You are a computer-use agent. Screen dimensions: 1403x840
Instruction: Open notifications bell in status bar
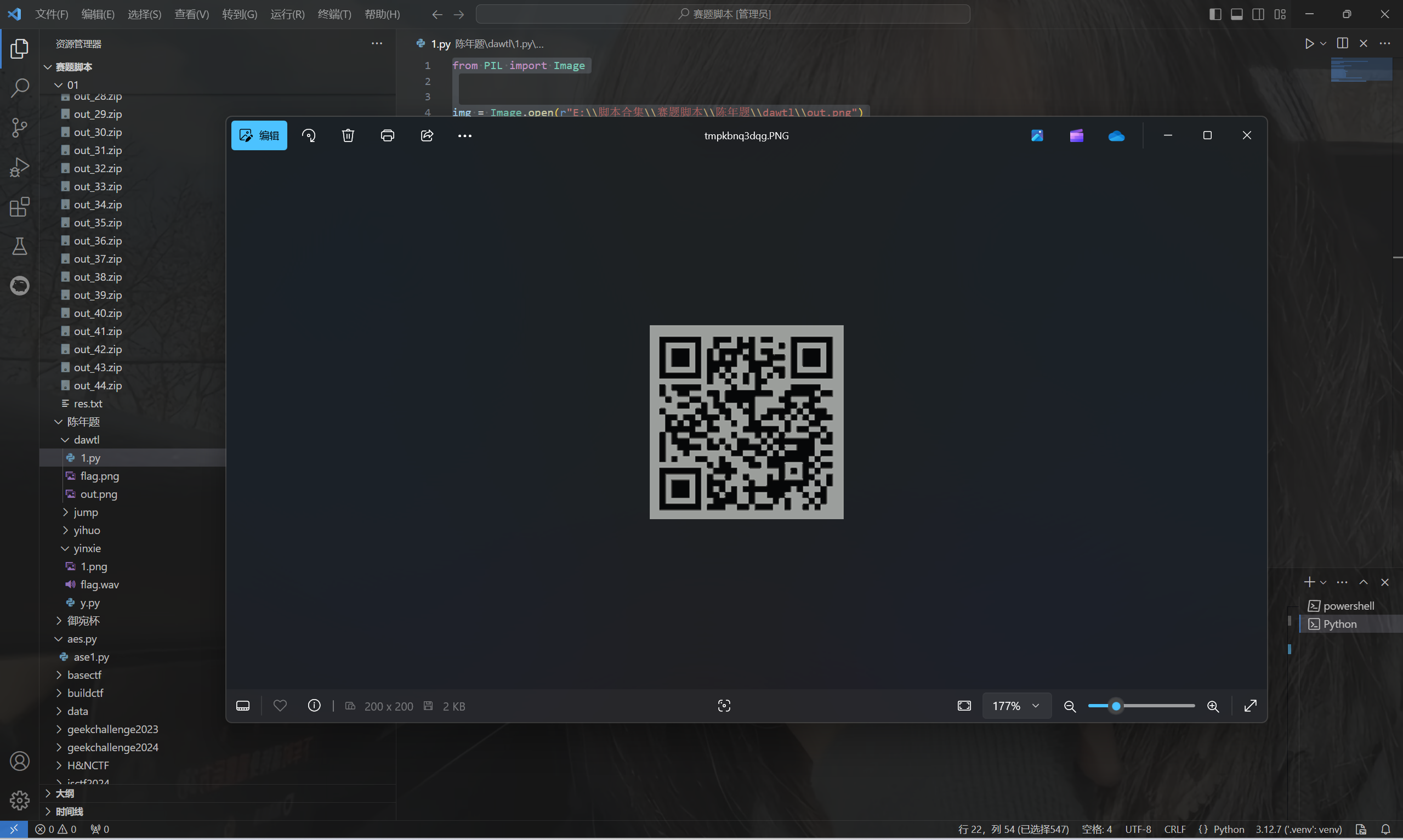(x=1385, y=829)
